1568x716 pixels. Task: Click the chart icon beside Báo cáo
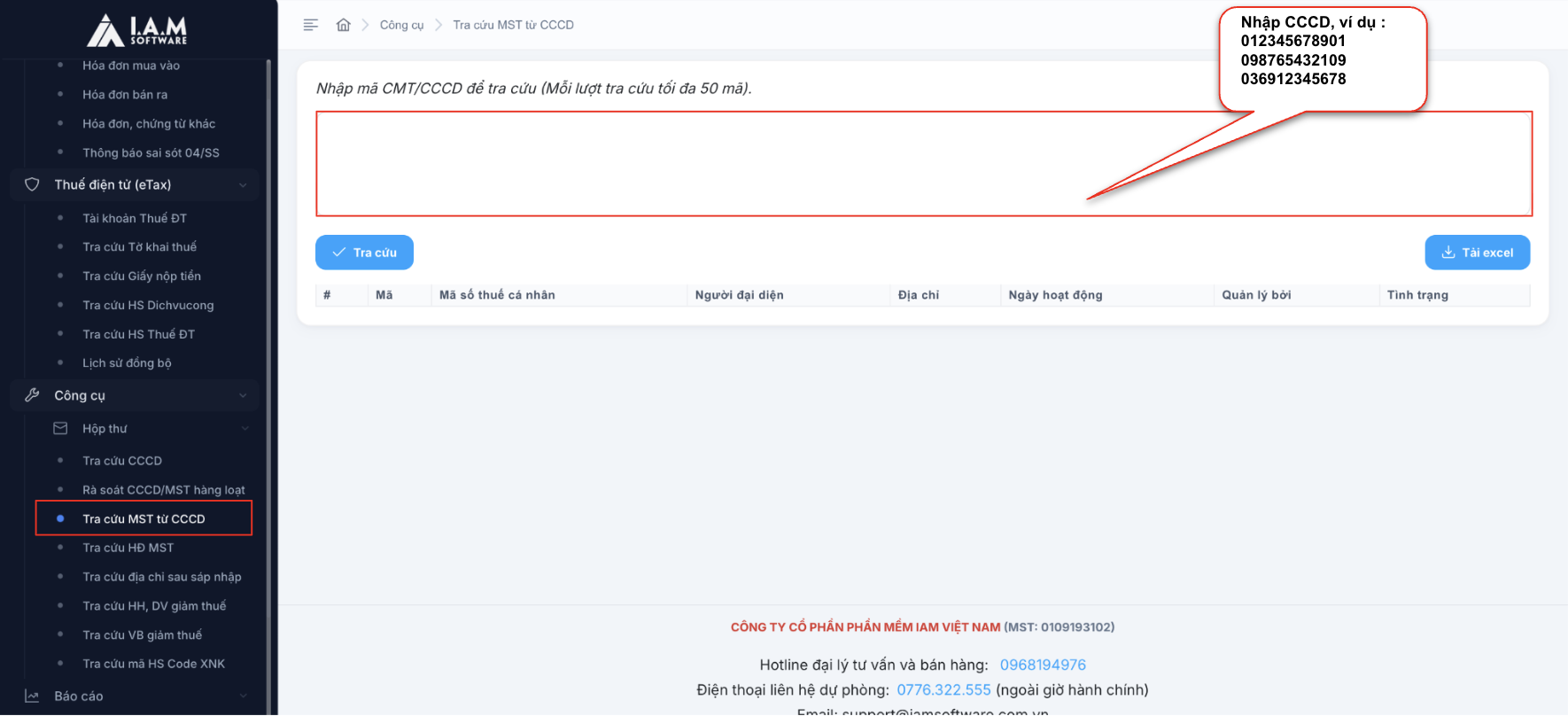click(x=32, y=697)
